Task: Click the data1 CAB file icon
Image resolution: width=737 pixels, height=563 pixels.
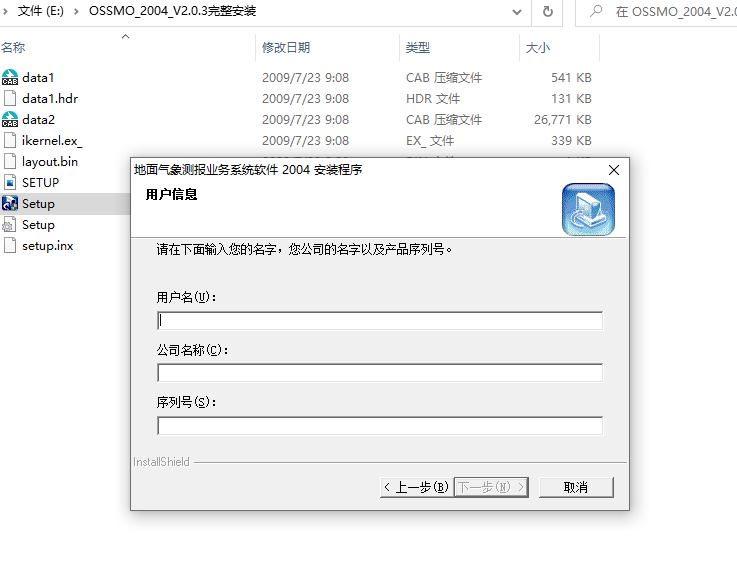Action: tap(10, 77)
